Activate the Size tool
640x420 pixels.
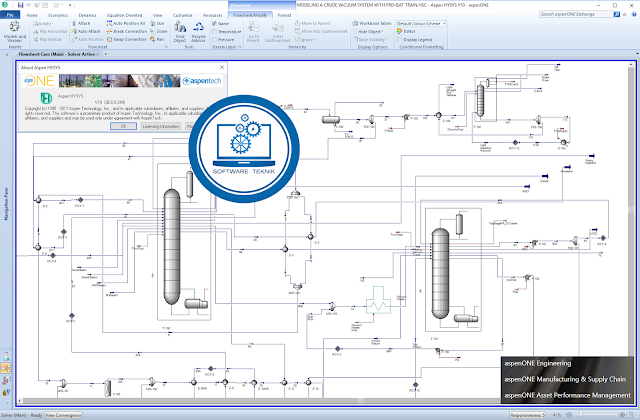pos(157,24)
